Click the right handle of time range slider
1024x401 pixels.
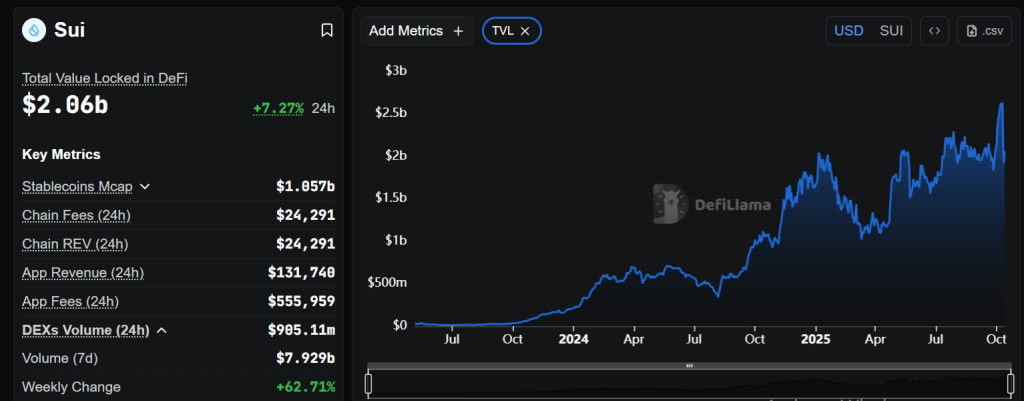pyautogui.click(x=1011, y=383)
